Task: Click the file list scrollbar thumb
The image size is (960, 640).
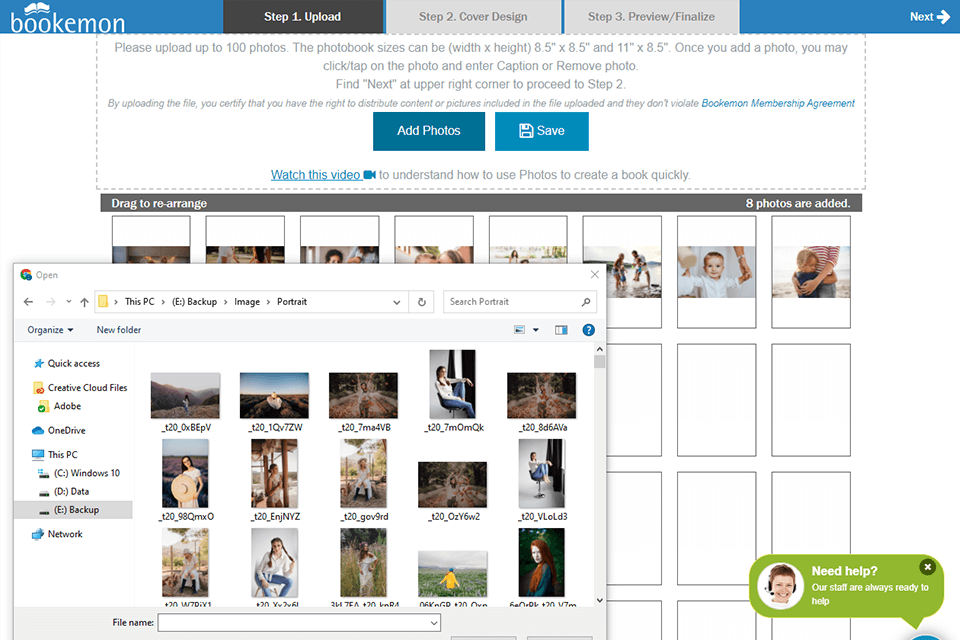Action: coord(599,361)
